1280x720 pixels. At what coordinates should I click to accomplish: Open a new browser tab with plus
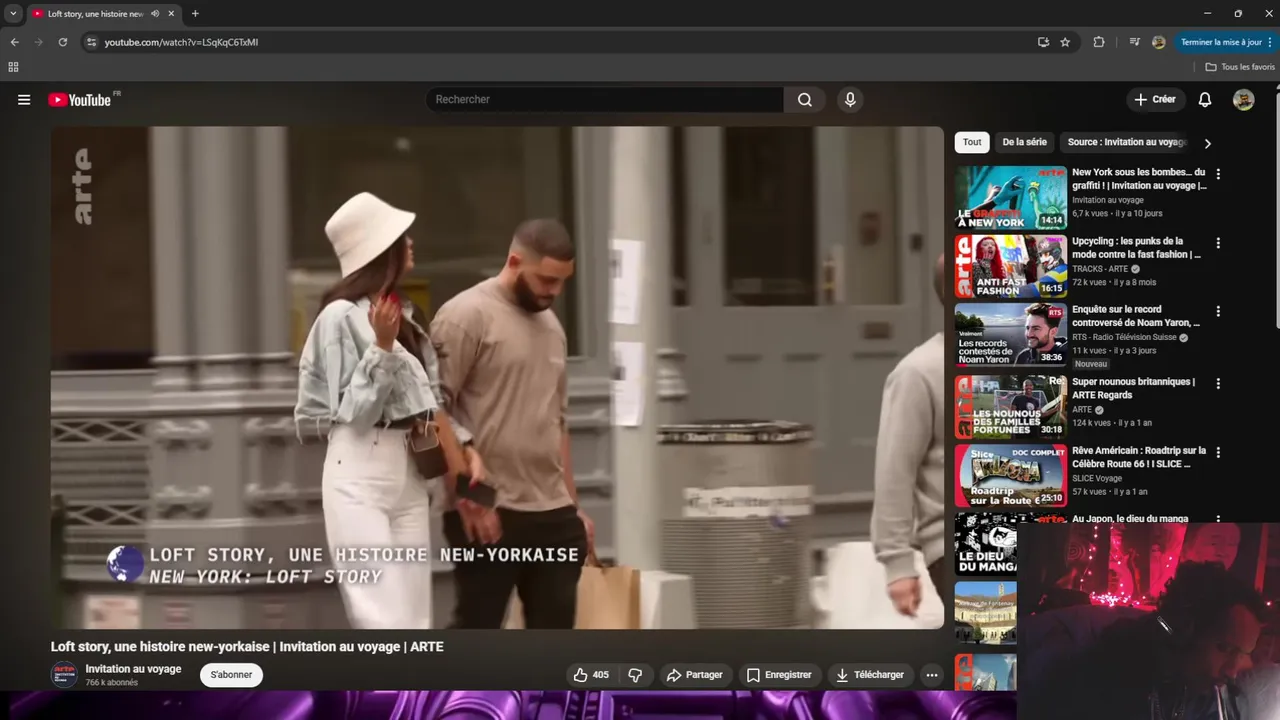point(195,14)
